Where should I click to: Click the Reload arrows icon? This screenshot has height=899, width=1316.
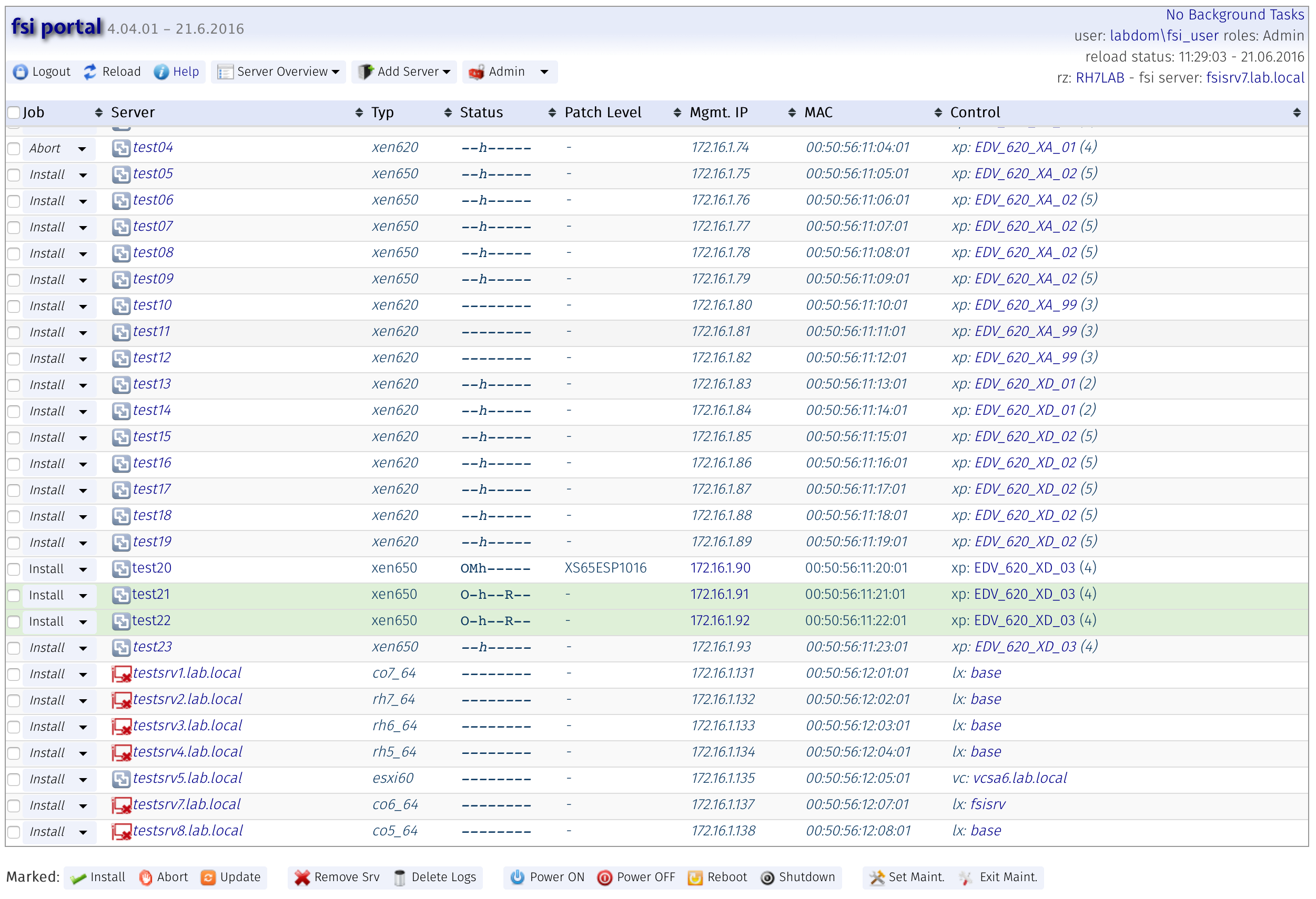90,72
